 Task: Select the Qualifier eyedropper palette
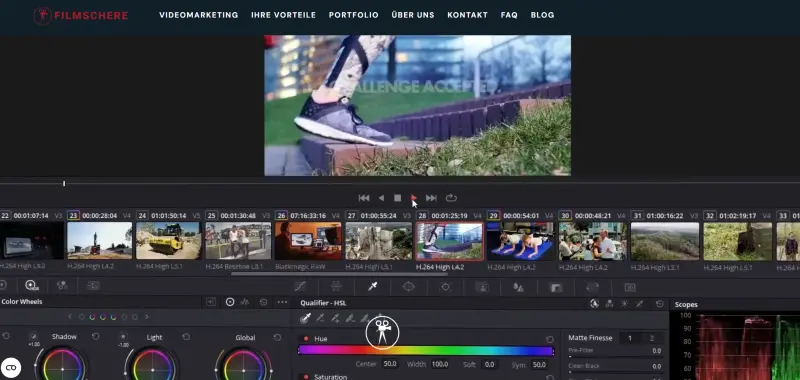tap(373, 287)
